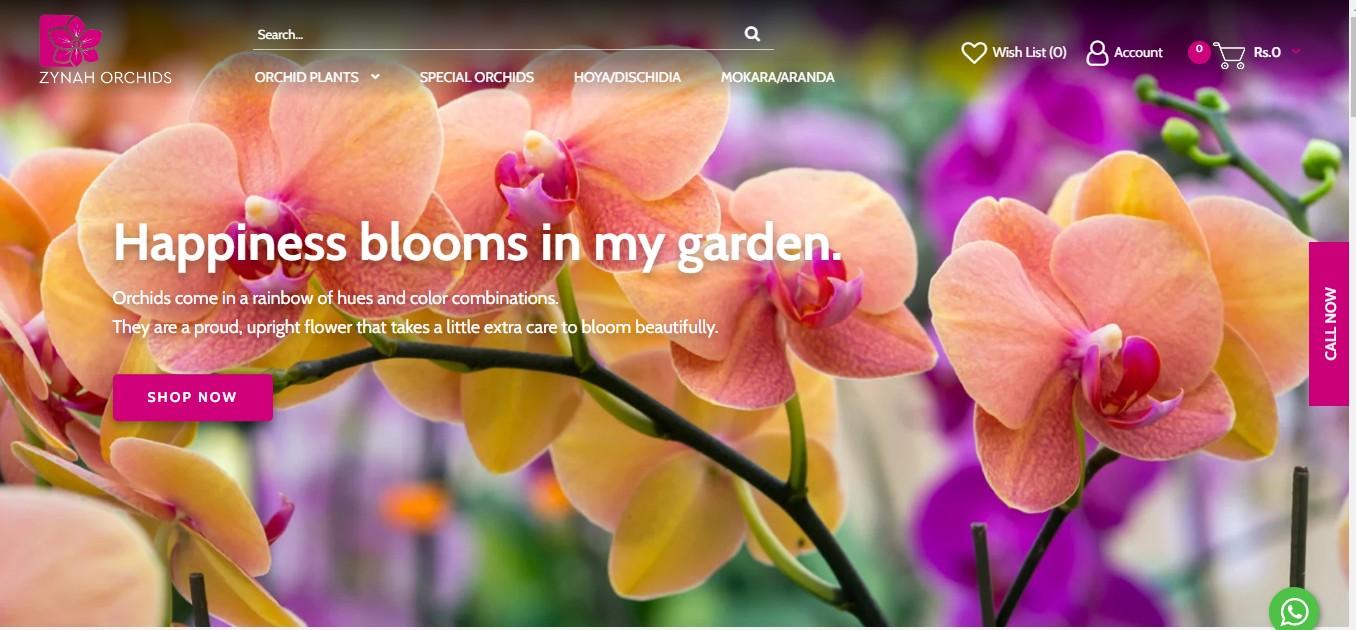Click the Zynah Orchids logo
1356x630 pixels.
[x=105, y=49]
